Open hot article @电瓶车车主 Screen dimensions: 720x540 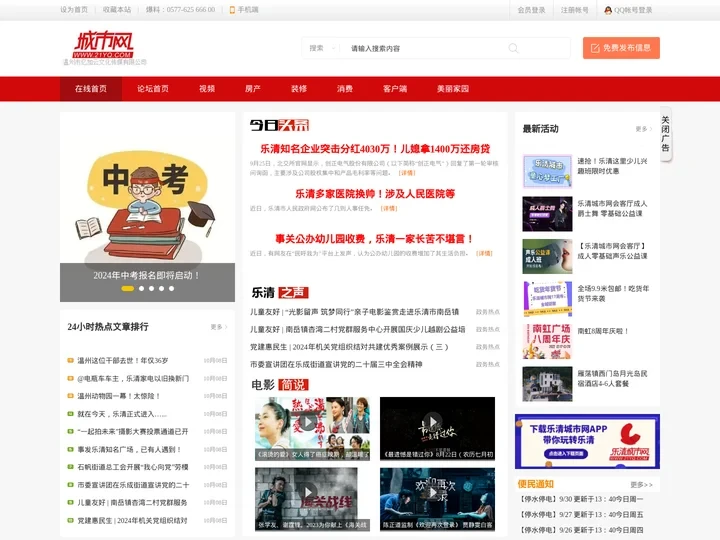133,378
